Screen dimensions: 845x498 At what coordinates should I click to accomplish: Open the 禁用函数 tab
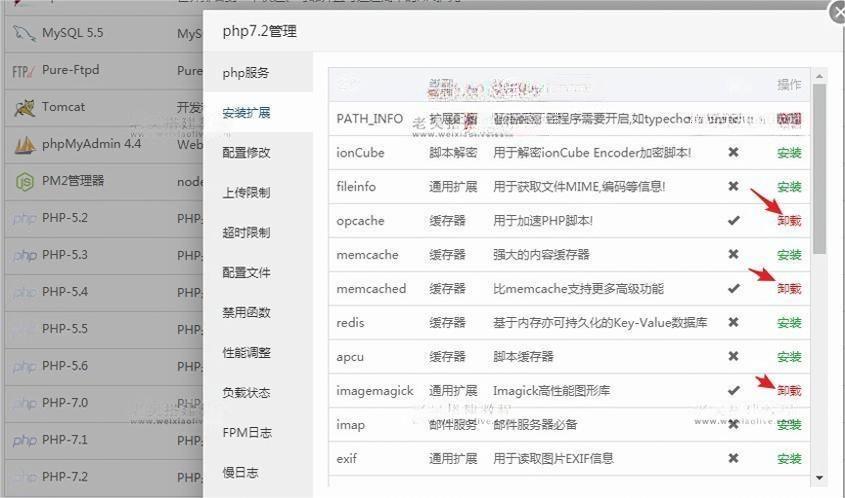pos(258,313)
